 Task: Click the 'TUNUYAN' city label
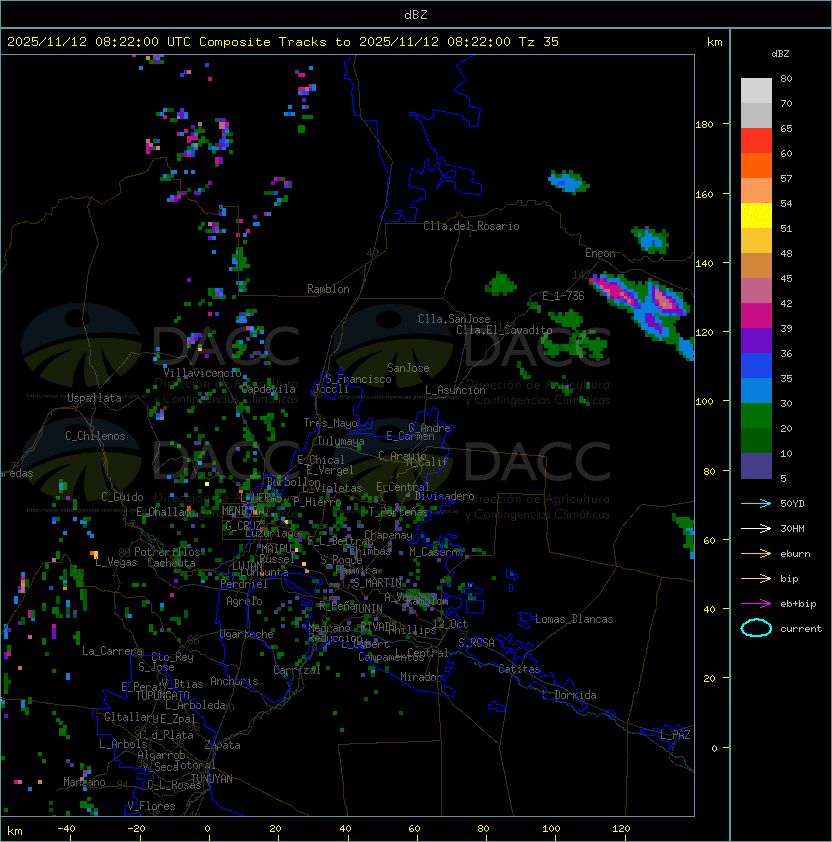pyautogui.click(x=212, y=779)
